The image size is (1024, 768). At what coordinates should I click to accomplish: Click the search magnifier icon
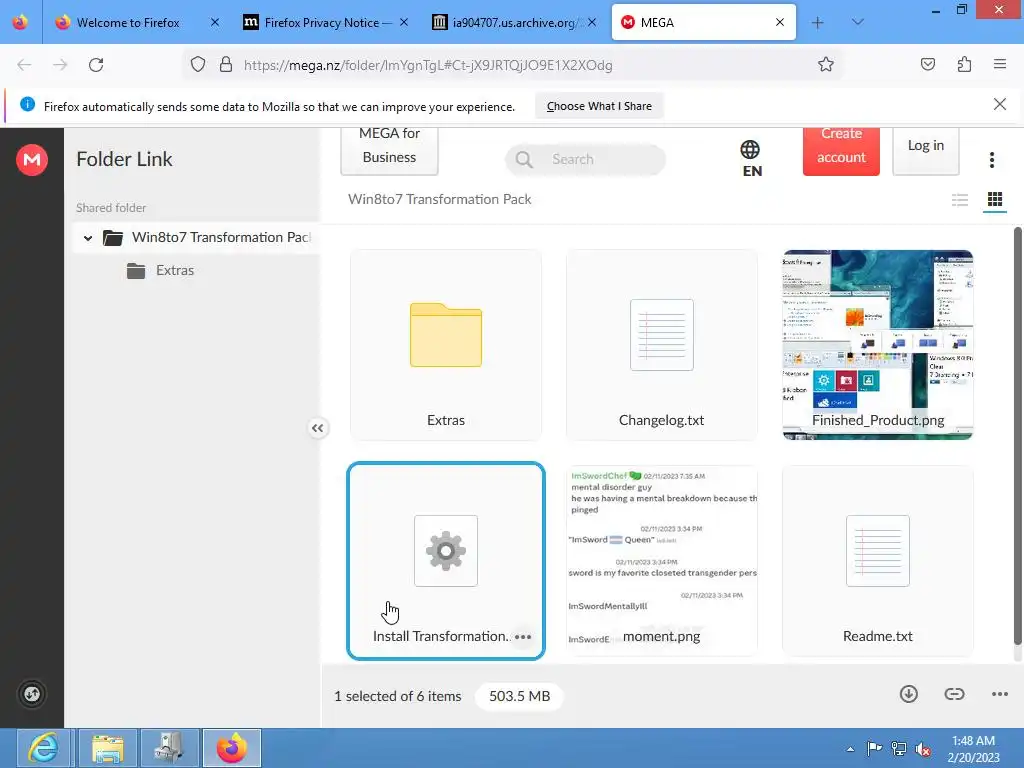(524, 159)
